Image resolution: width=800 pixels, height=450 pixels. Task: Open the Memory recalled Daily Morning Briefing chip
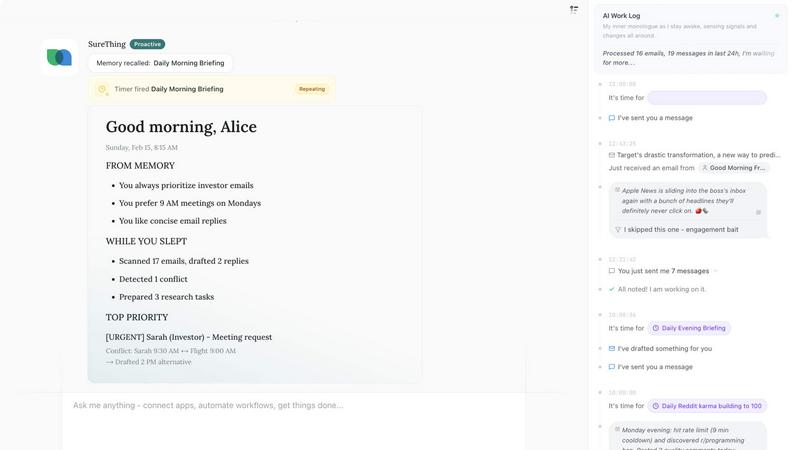(x=160, y=63)
